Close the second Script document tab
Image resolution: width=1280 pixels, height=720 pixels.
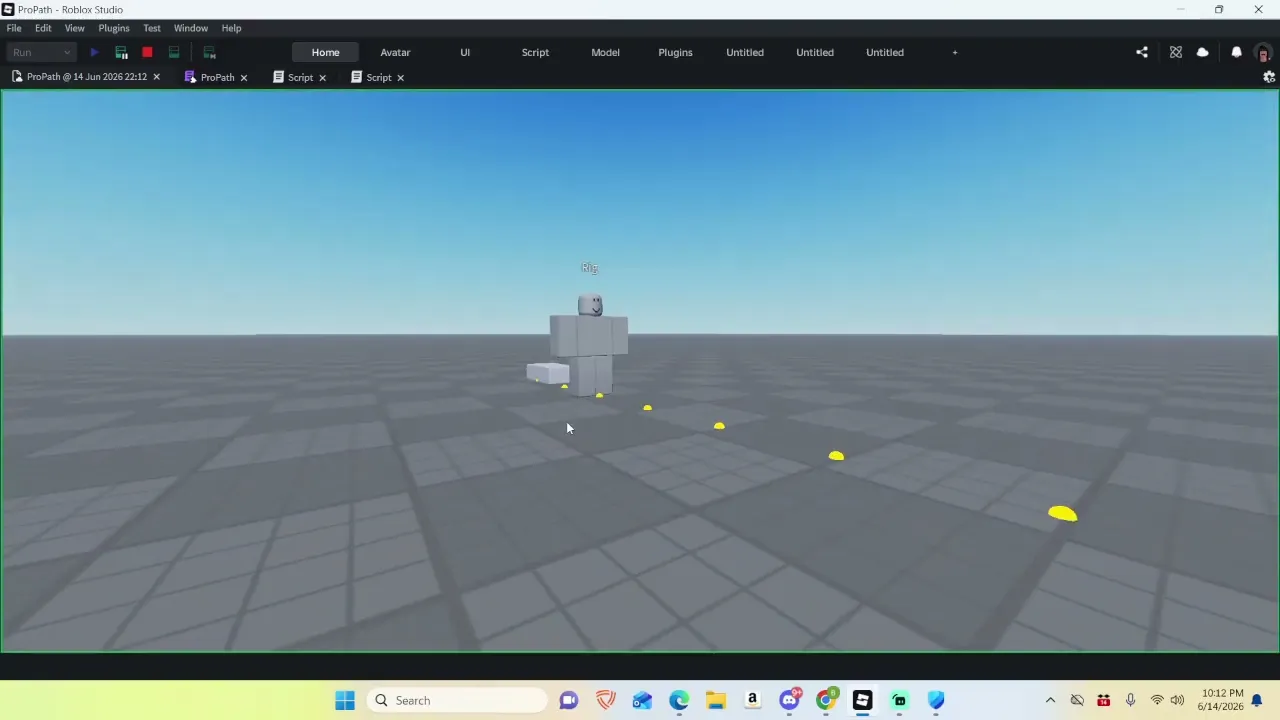pyautogui.click(x=400, y=77)
